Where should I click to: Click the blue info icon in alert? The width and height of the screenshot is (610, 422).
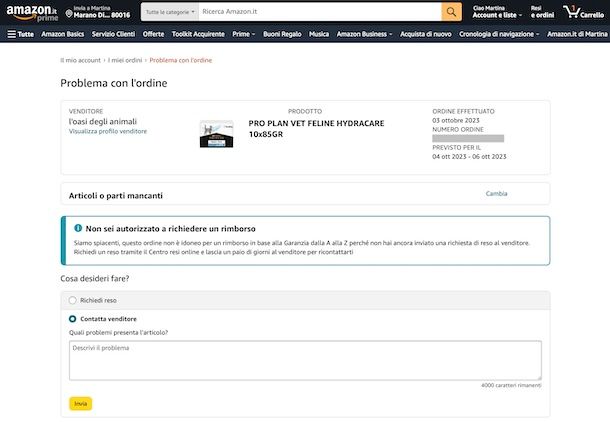coord(78,228)
